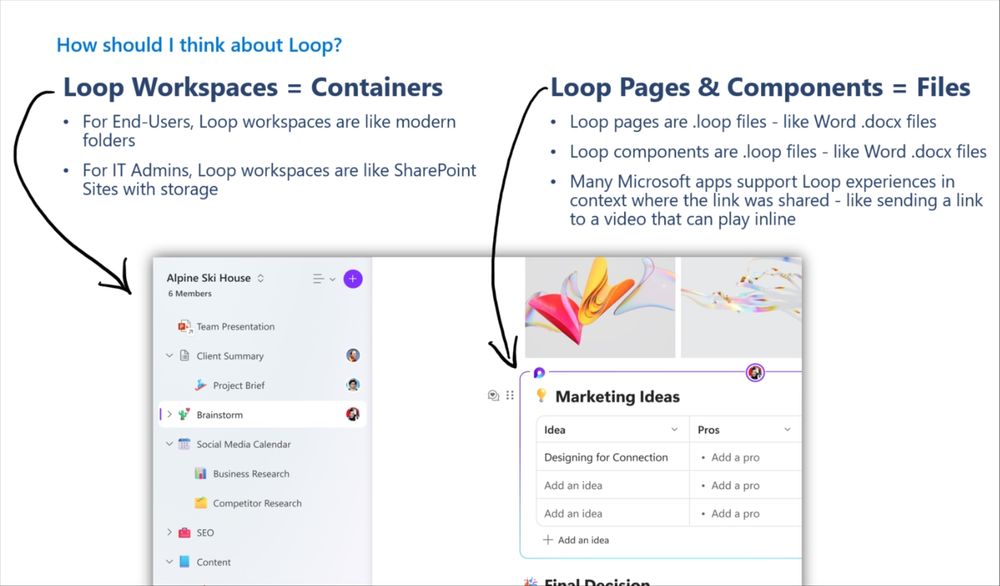
Task: Click the SEO toolbox icon
Action: coord(184,532)
